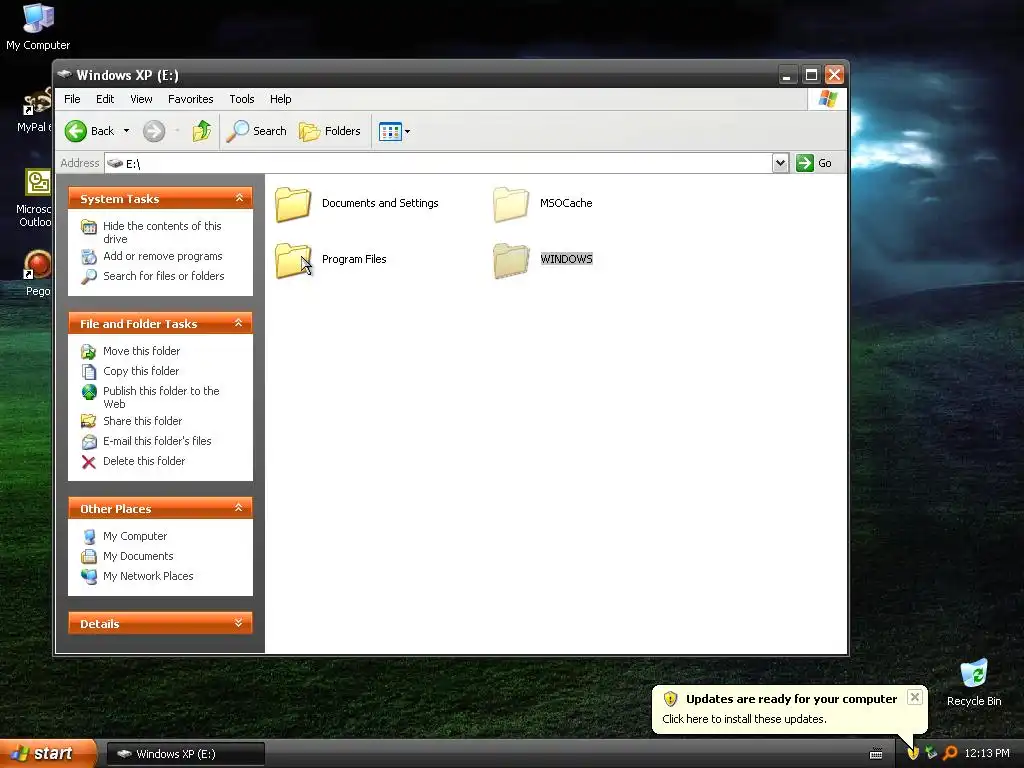
Task: Click Publish this folder to the Web
Action: pos(161,397)
